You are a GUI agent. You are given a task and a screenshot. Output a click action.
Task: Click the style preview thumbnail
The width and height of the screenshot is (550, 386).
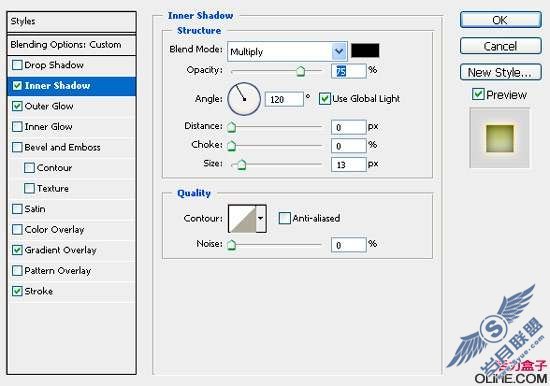[x=499, y=138]
